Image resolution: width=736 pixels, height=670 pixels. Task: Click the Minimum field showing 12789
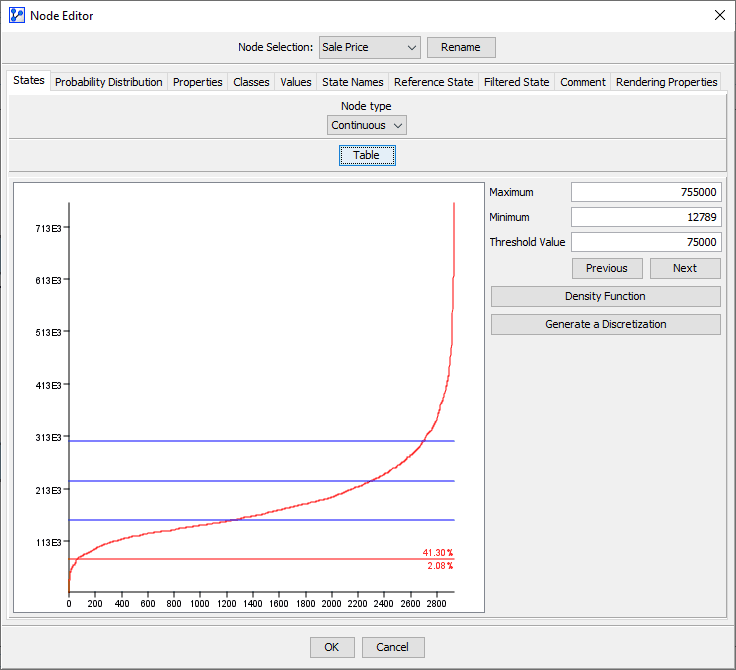click(646, 217)
